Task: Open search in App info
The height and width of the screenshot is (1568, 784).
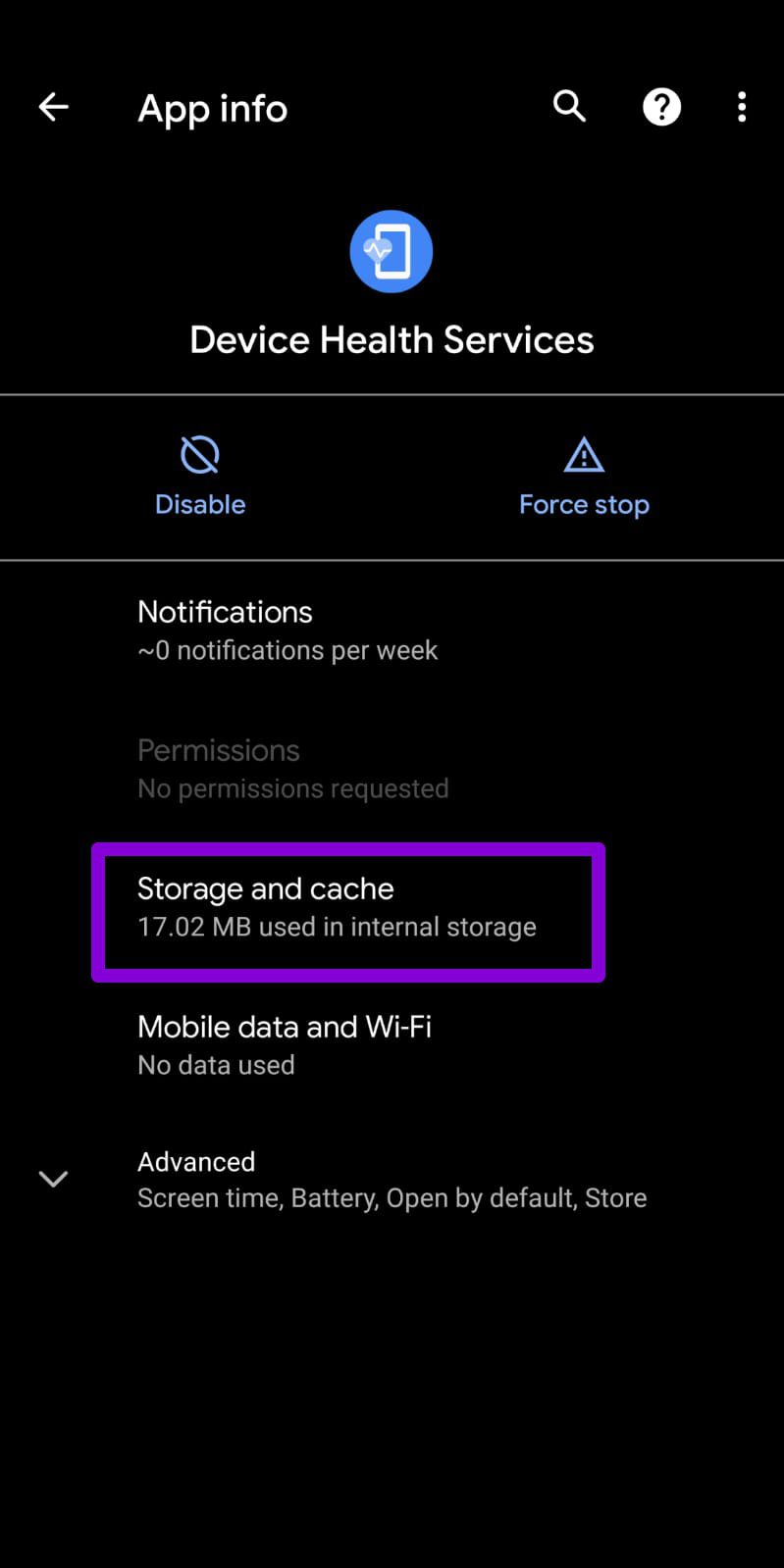Action: [x=569, y=106]
